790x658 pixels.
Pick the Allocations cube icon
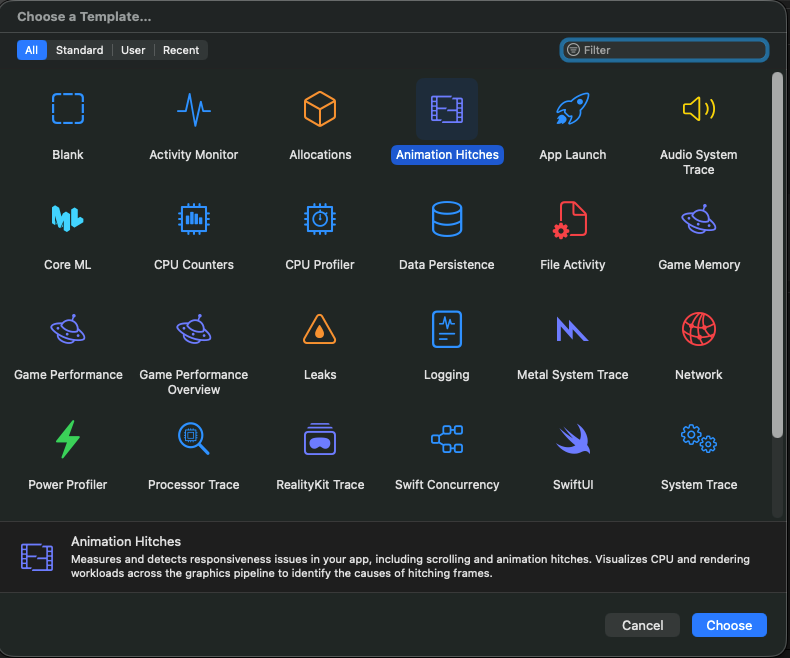tap(320, 108)
